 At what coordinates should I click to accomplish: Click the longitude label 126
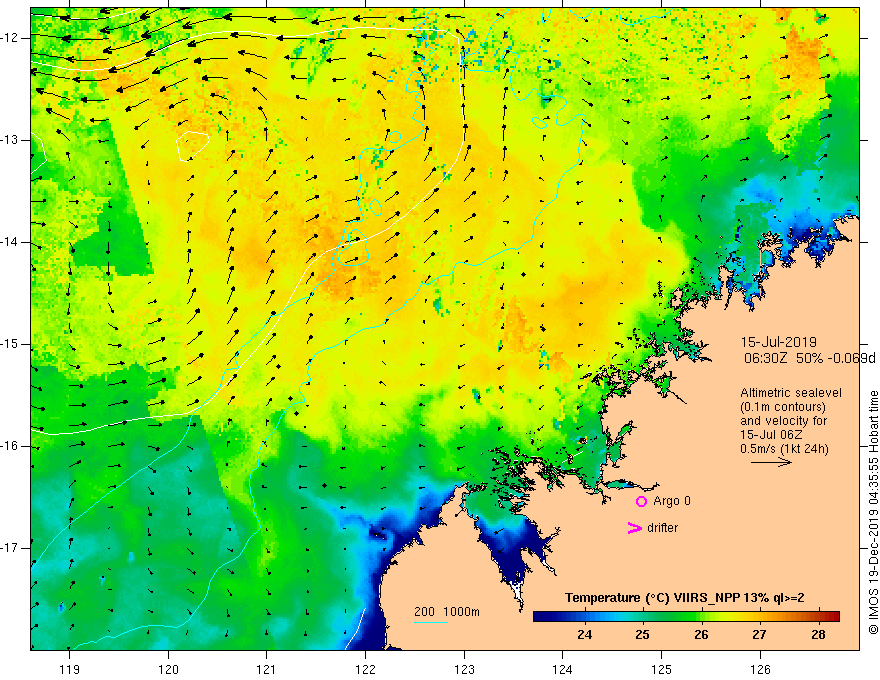760,669
